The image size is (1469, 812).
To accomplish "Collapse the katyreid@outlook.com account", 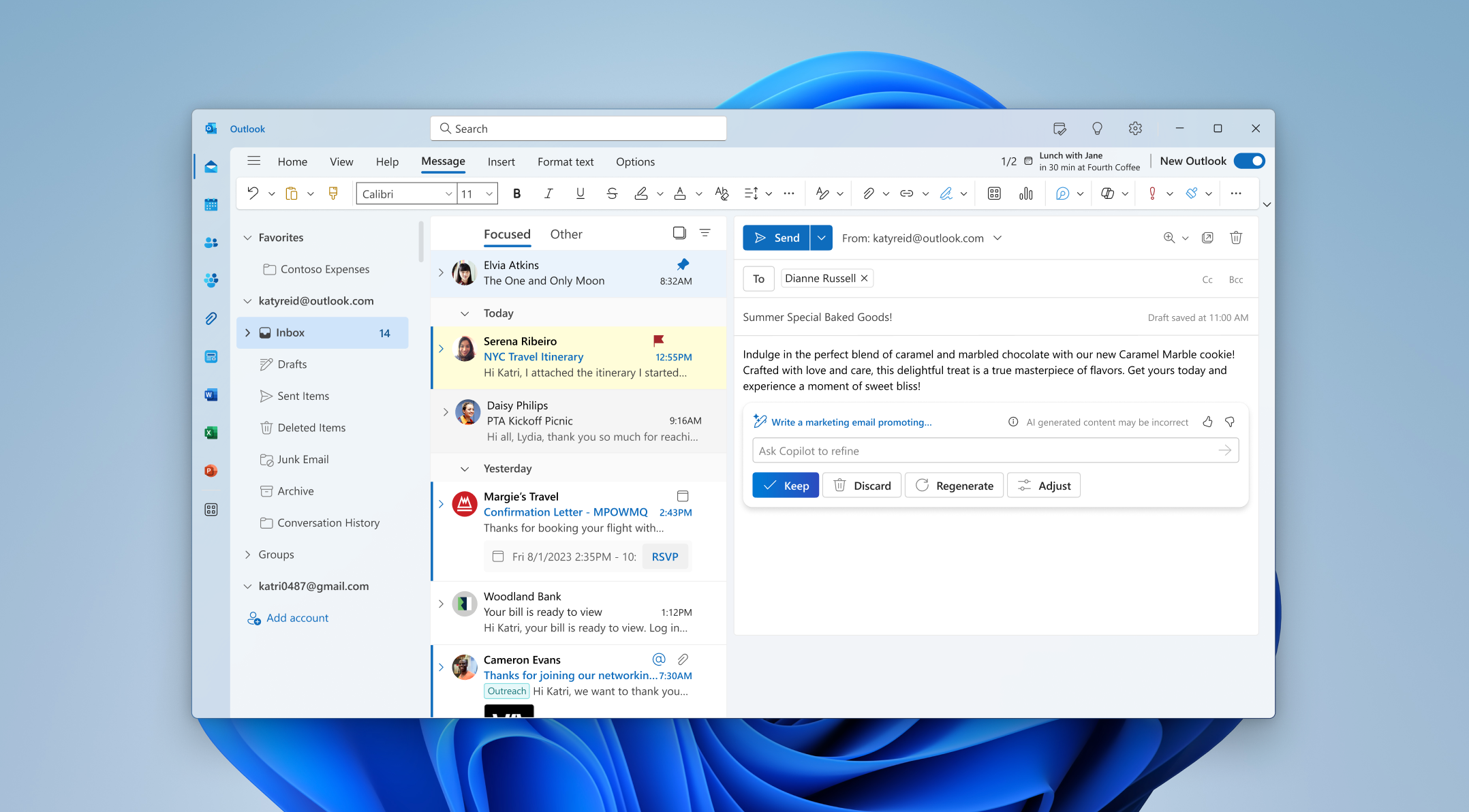I will coord(247,301).
